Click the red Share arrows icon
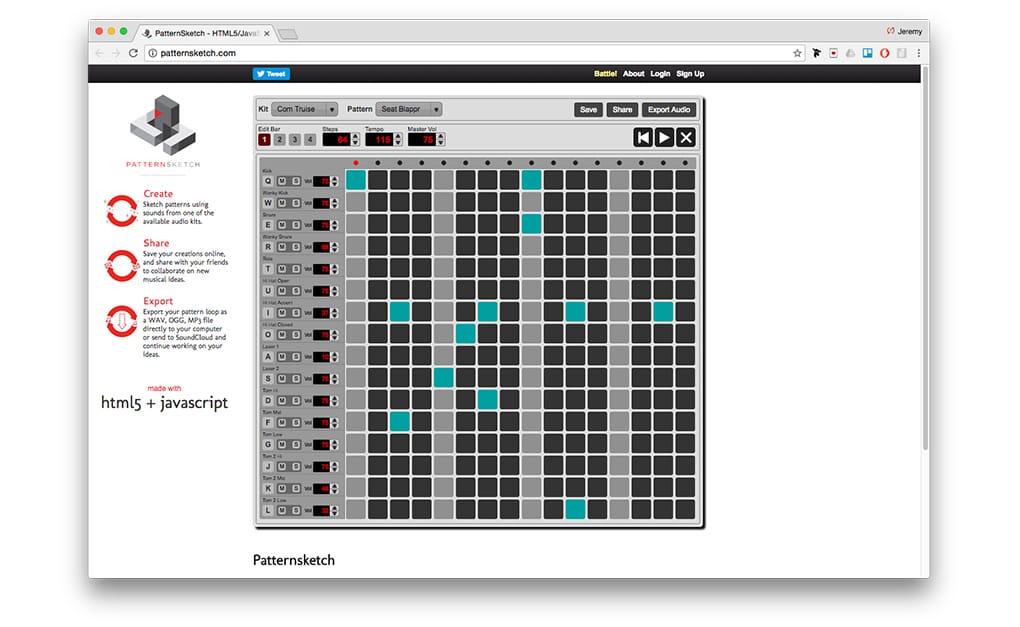 [x=122, y=265]
